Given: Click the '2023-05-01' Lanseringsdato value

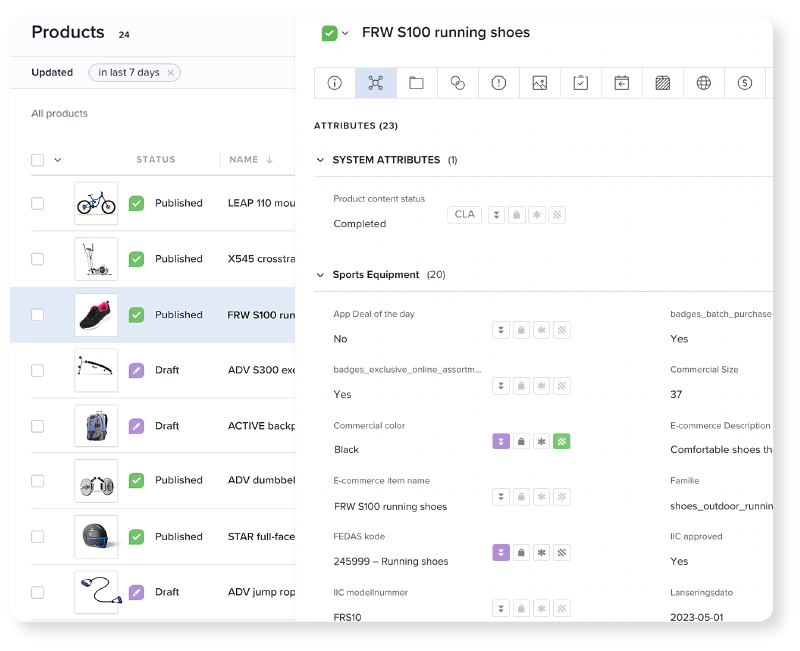Looking at the screenshot, I should click(696, 617).
